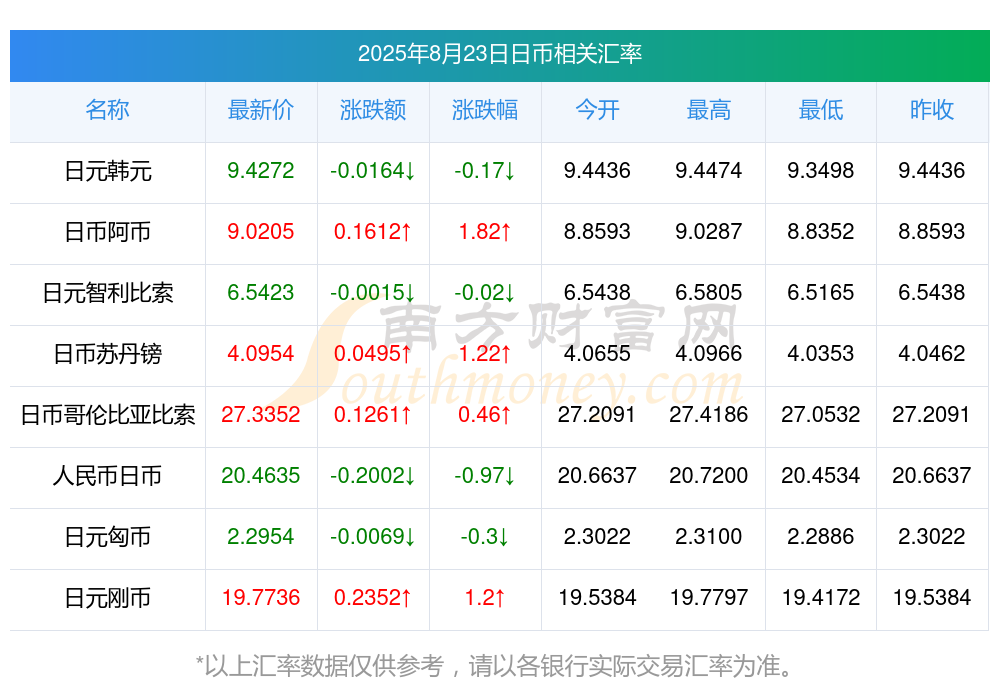Select high value 6.5805
The width and height of the screenshot is (1000, 698).
click(709, 292)
